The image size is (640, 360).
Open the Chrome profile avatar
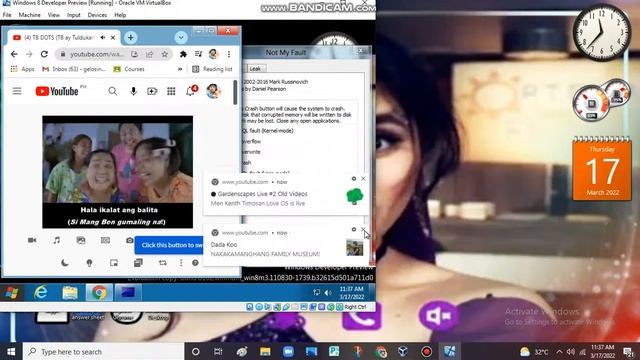click(213, 54)
